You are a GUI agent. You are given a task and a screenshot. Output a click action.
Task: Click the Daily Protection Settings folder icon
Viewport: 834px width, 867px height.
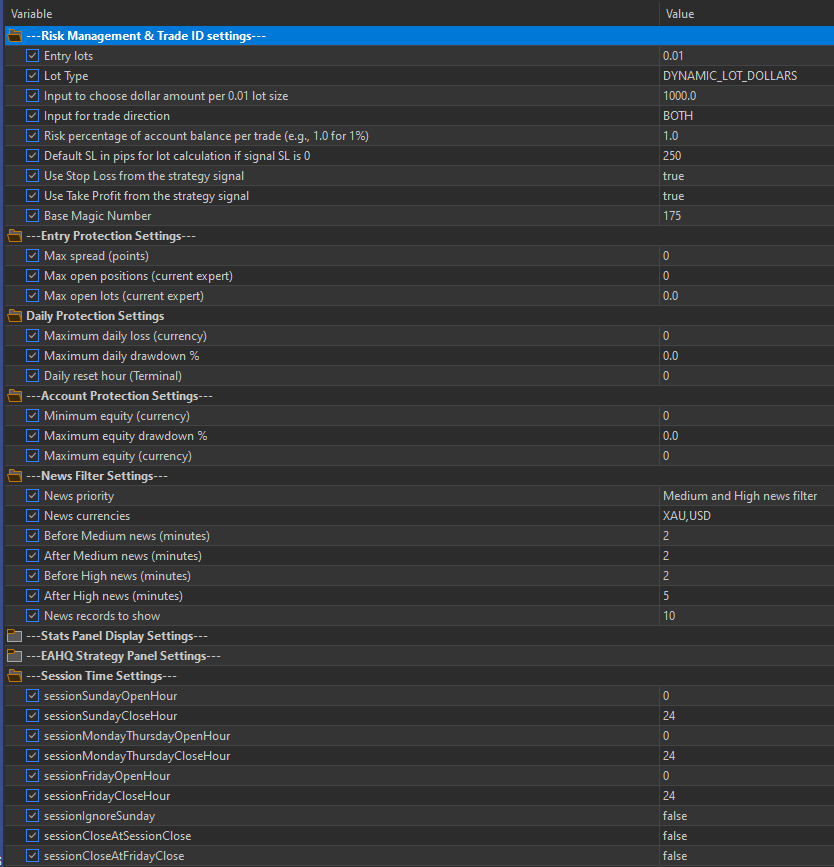tap(14, 316)
